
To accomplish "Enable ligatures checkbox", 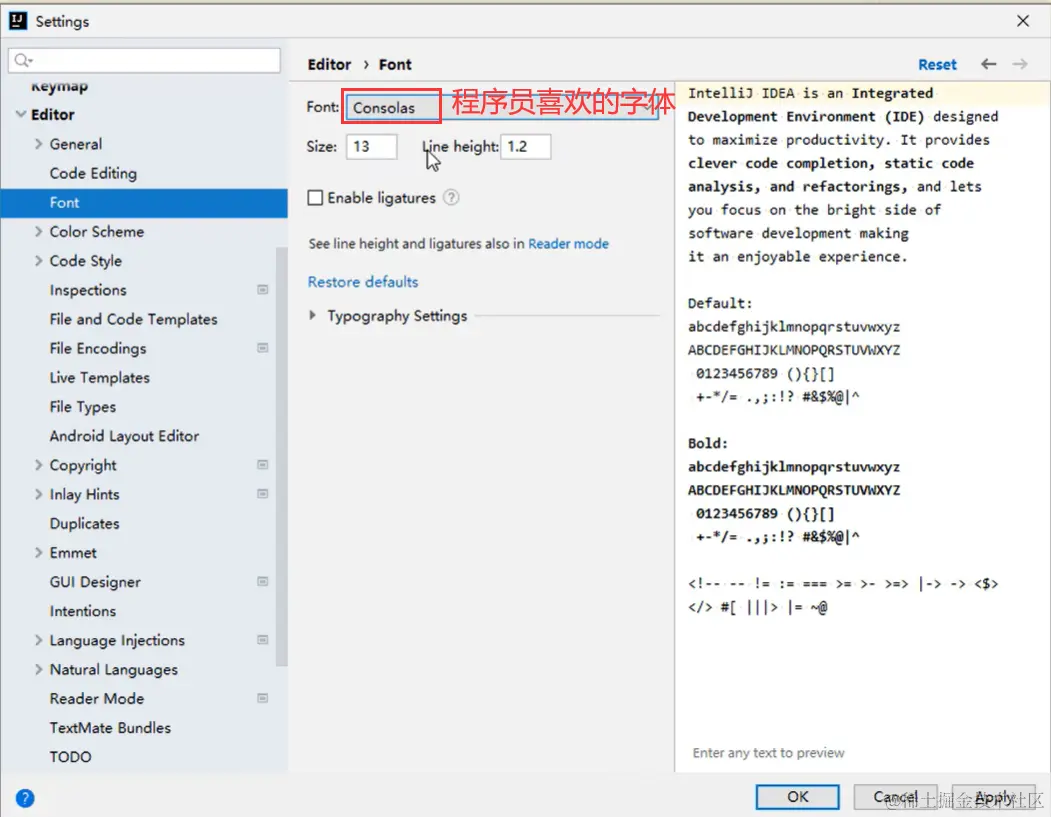I will [315, 198].
